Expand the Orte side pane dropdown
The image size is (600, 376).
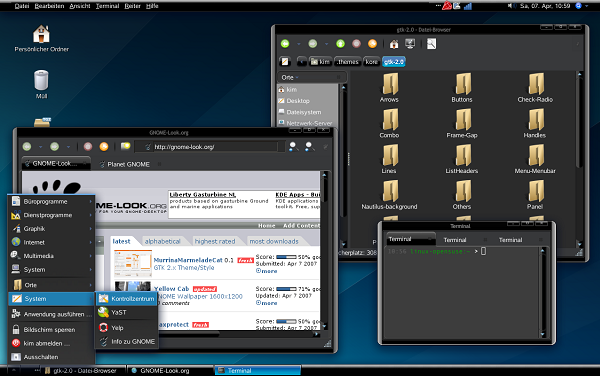(312, 77)
